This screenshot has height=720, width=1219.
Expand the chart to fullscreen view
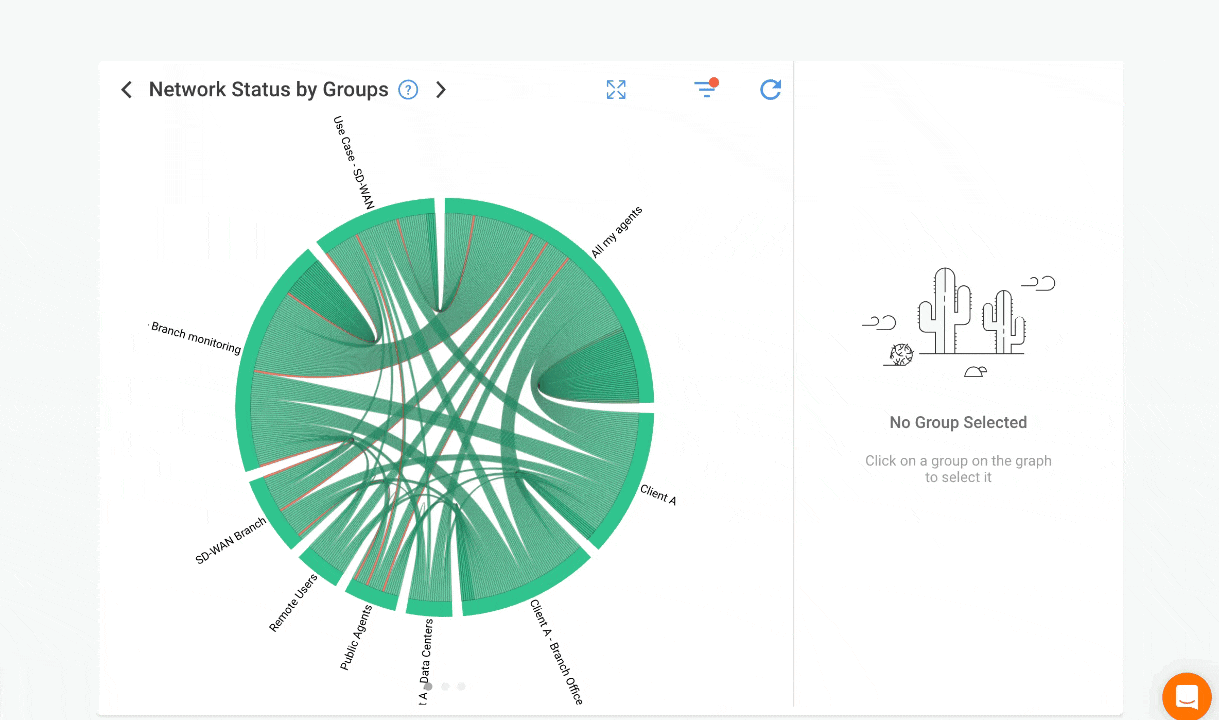616,89
